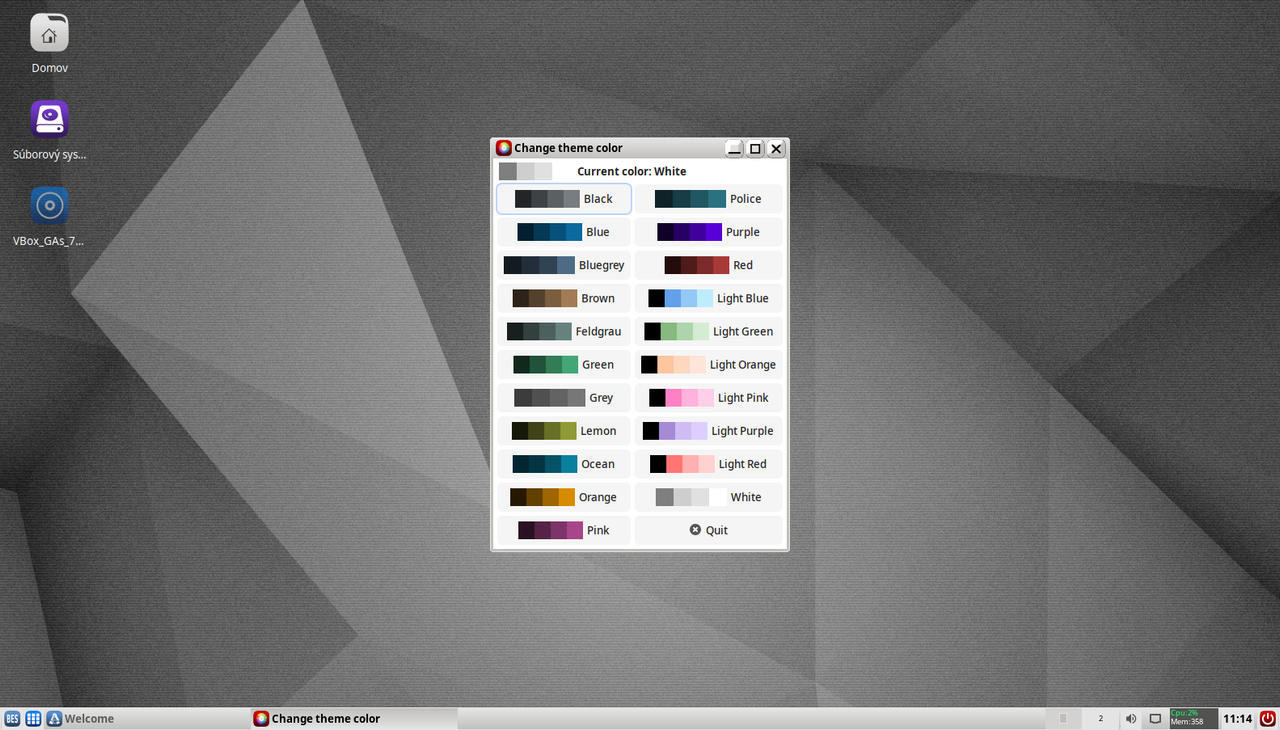Minimize the Change theme color window

coord(734,148)
